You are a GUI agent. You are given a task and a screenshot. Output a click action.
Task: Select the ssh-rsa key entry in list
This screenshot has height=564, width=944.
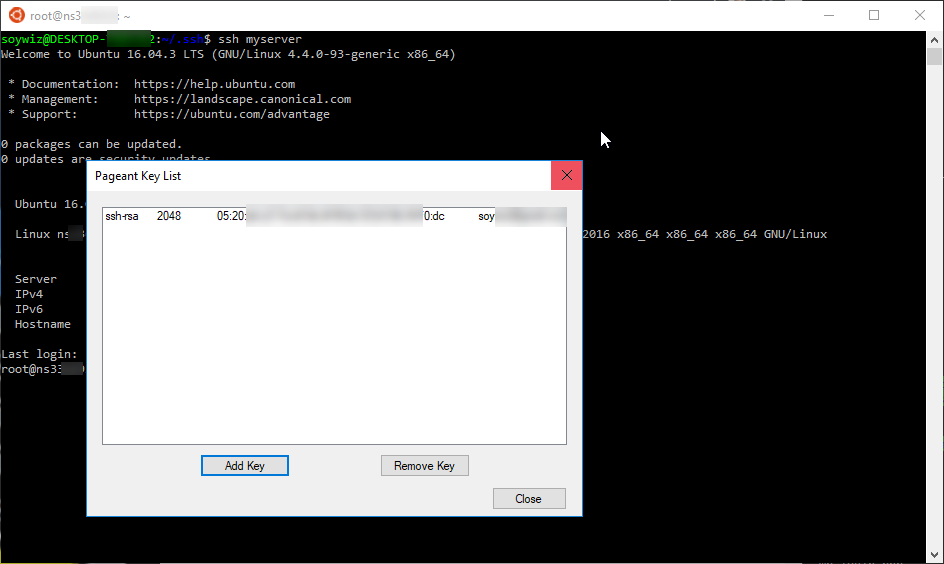click(x=121, y=216)
